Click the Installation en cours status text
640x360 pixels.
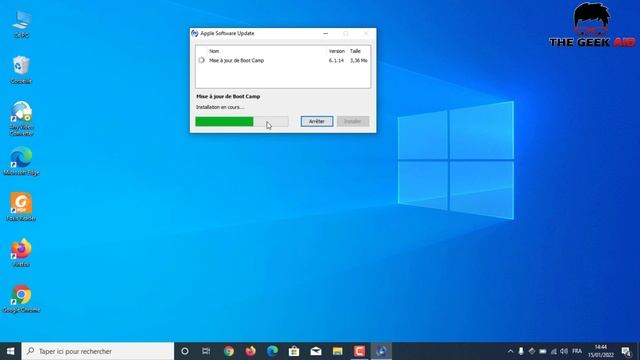(220, 107)
